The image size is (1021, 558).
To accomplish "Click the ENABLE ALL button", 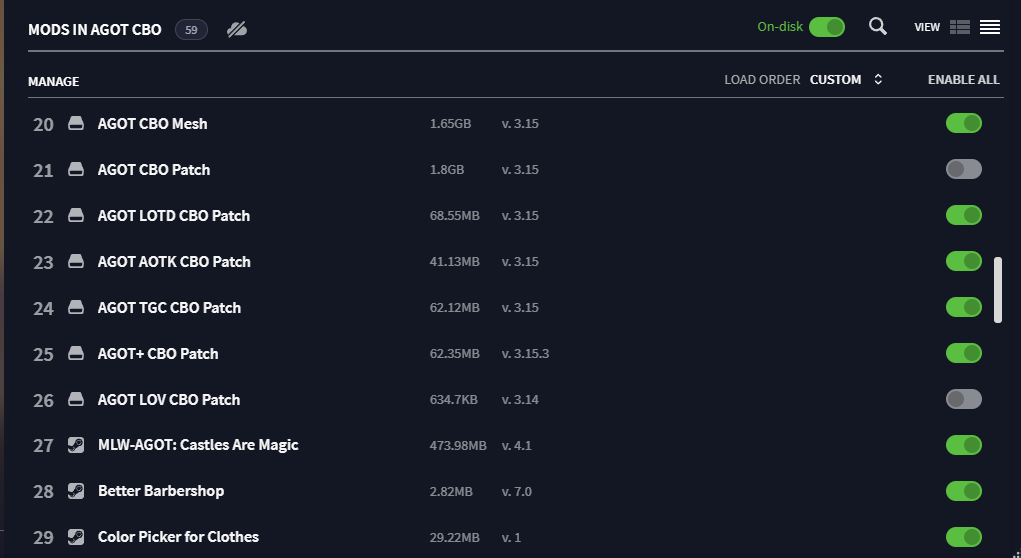I will pyautogui.click(x=963, y=79).
